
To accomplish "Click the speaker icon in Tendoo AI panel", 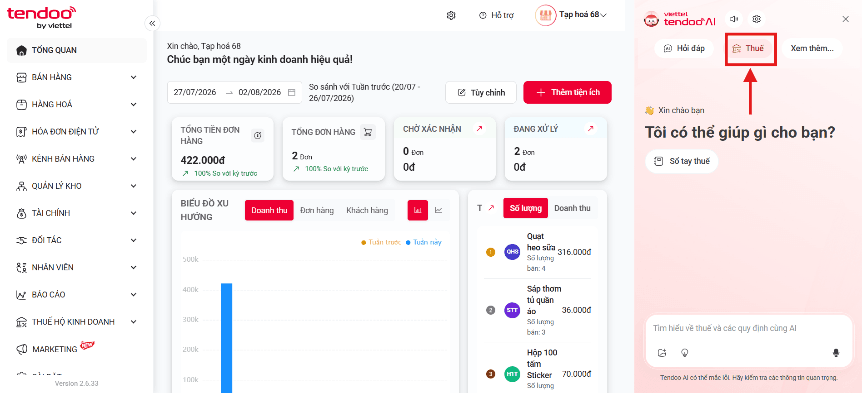I will coord(733,19).
